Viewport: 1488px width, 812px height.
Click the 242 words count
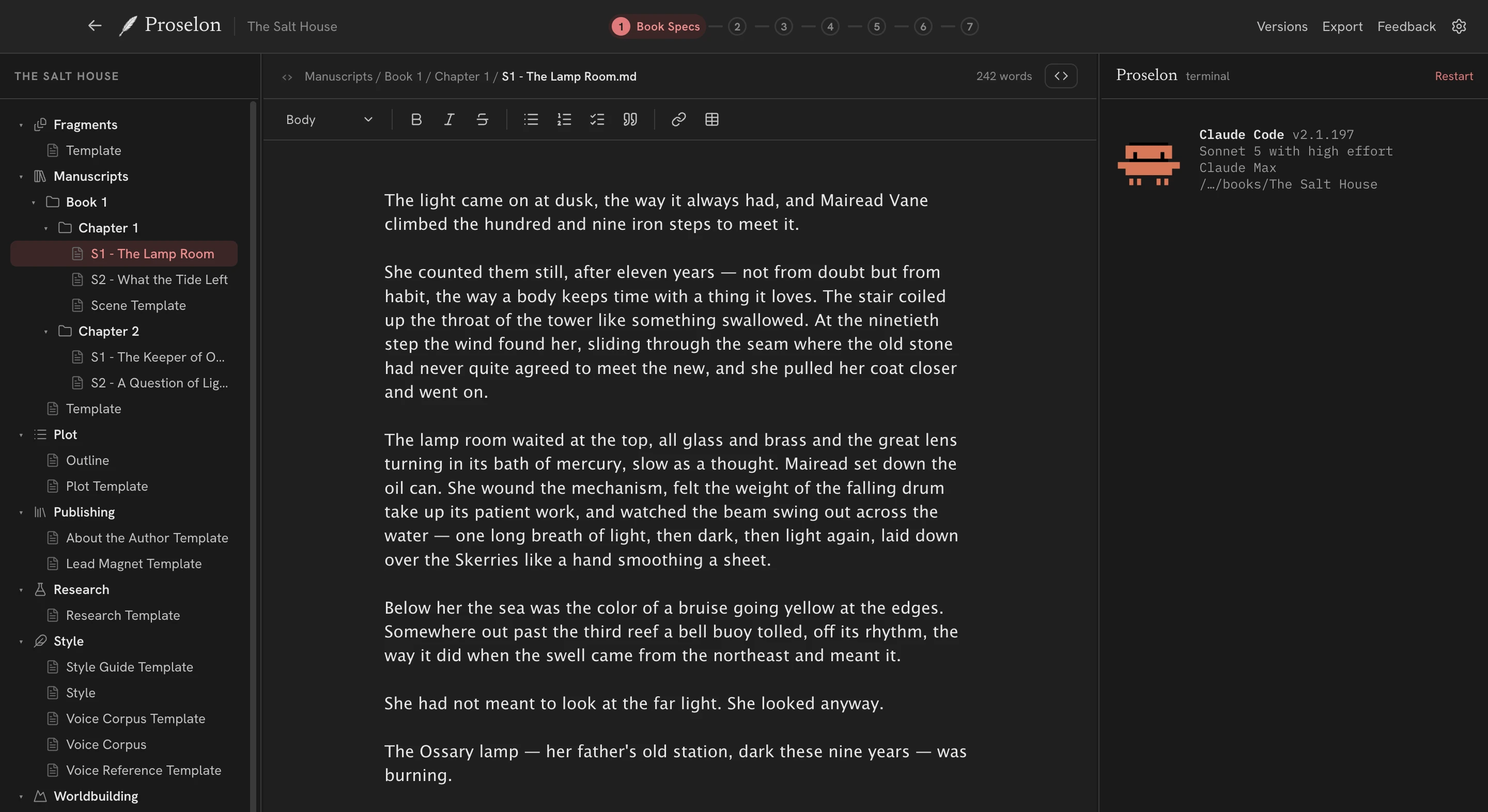1004,76
